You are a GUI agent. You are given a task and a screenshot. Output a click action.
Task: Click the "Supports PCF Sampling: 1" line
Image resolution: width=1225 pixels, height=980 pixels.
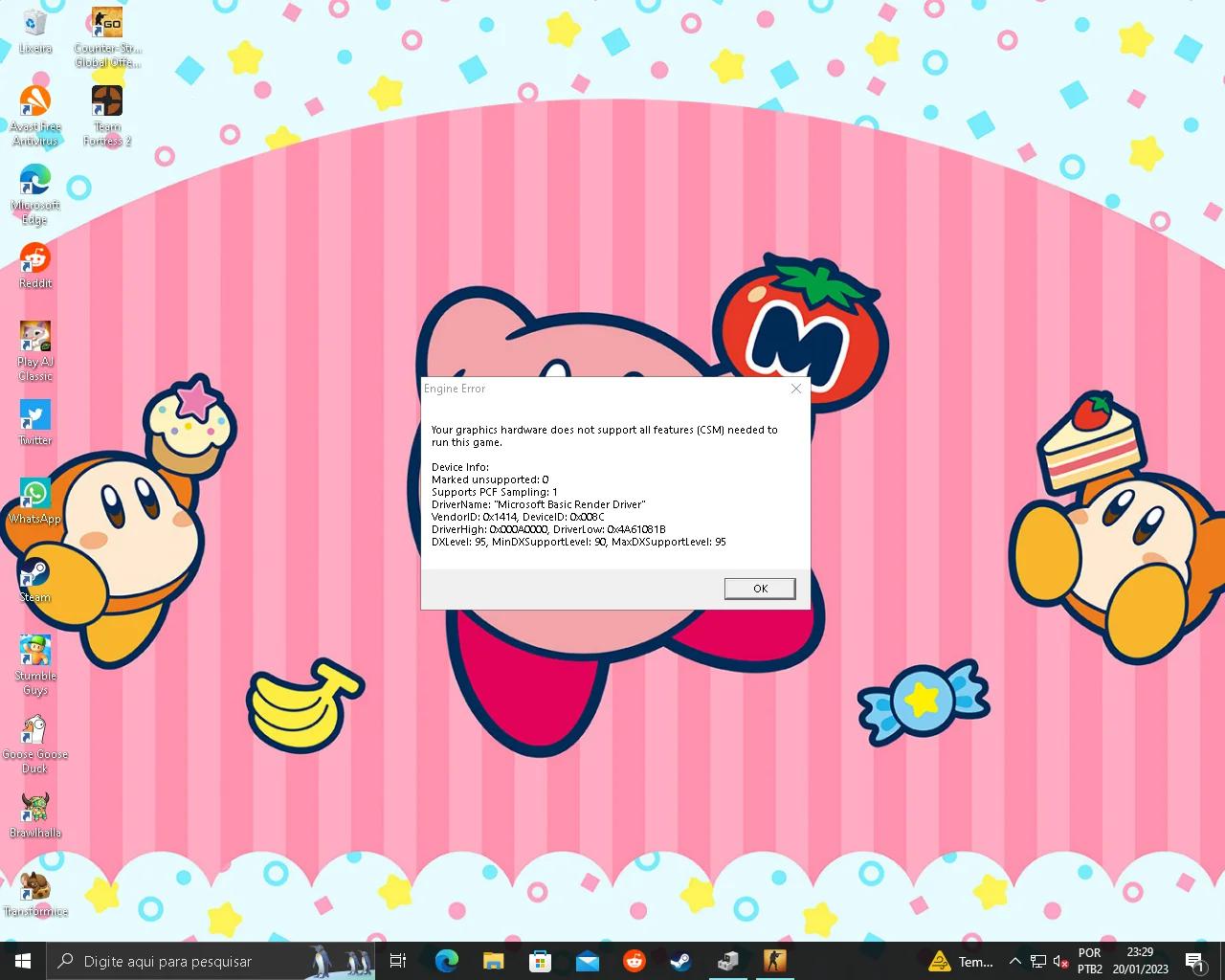point(495,492)
